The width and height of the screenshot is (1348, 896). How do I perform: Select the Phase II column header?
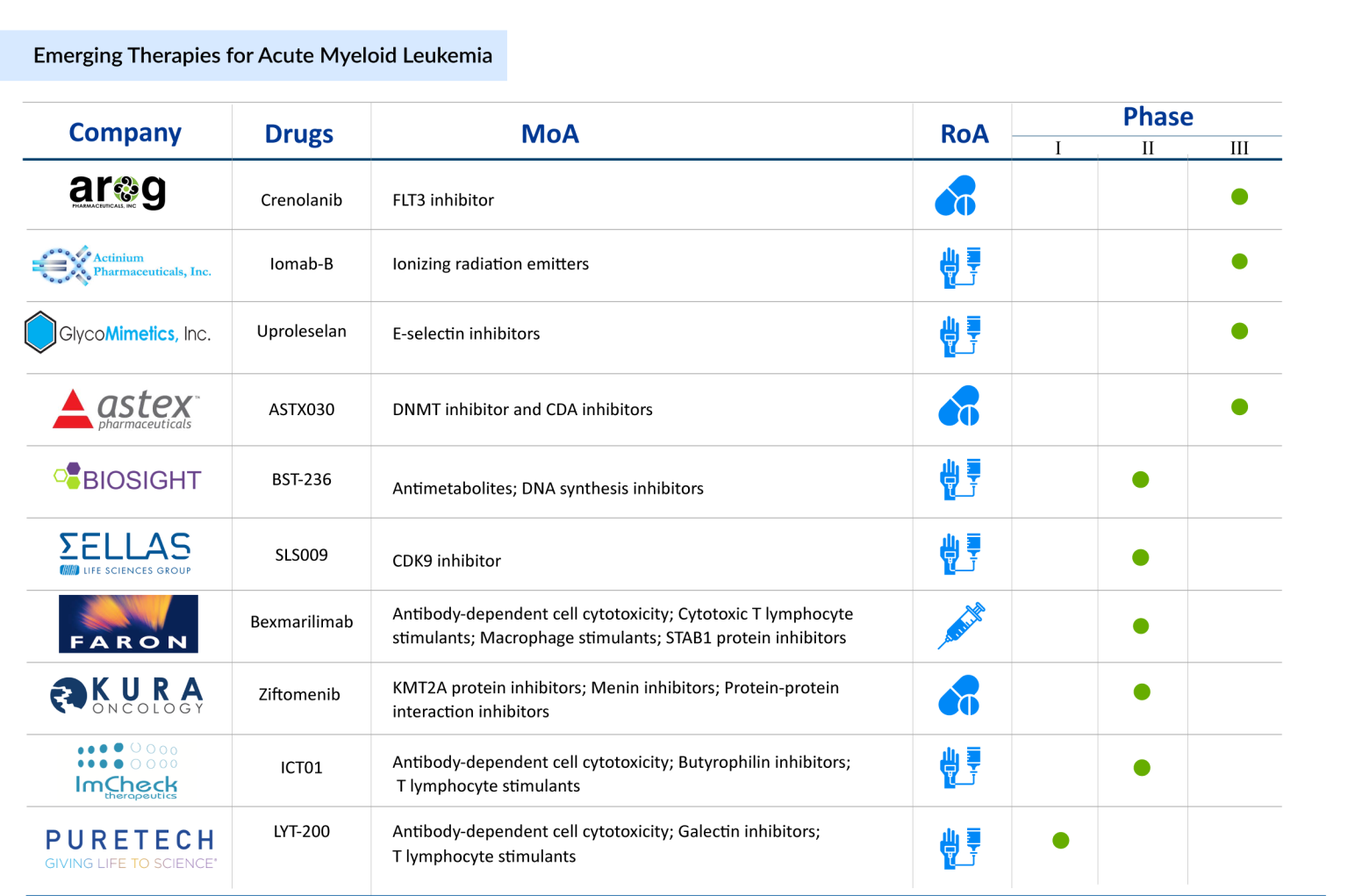(1147, 148)
